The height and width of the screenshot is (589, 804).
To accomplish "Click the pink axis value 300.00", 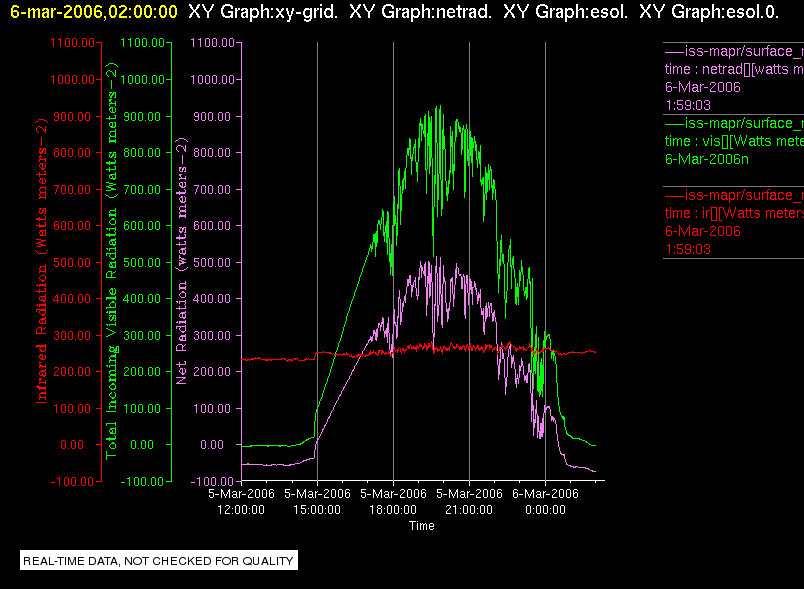I will pyautogui.click(x=212, y=335).
